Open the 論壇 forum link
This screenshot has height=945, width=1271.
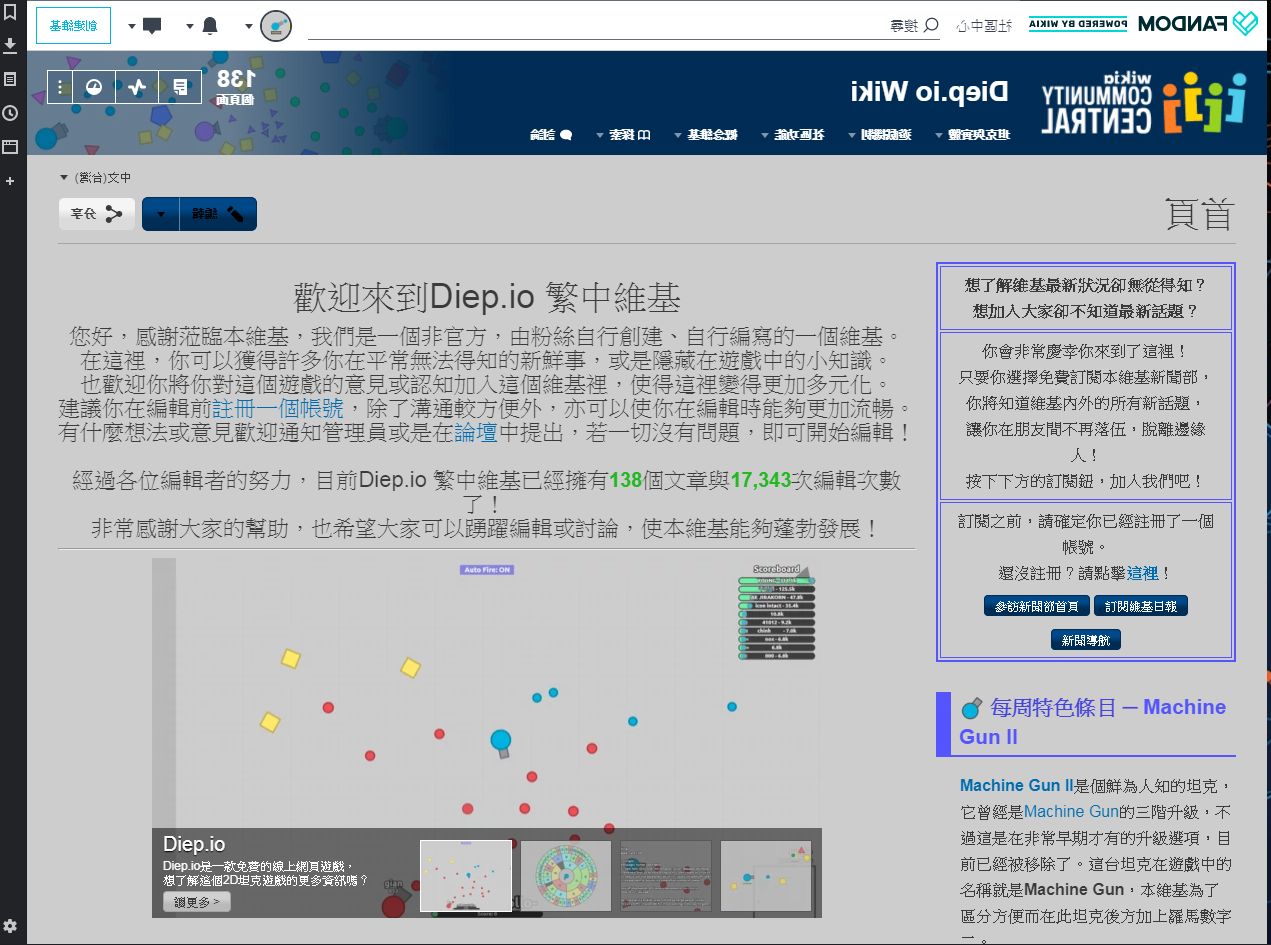476,433
